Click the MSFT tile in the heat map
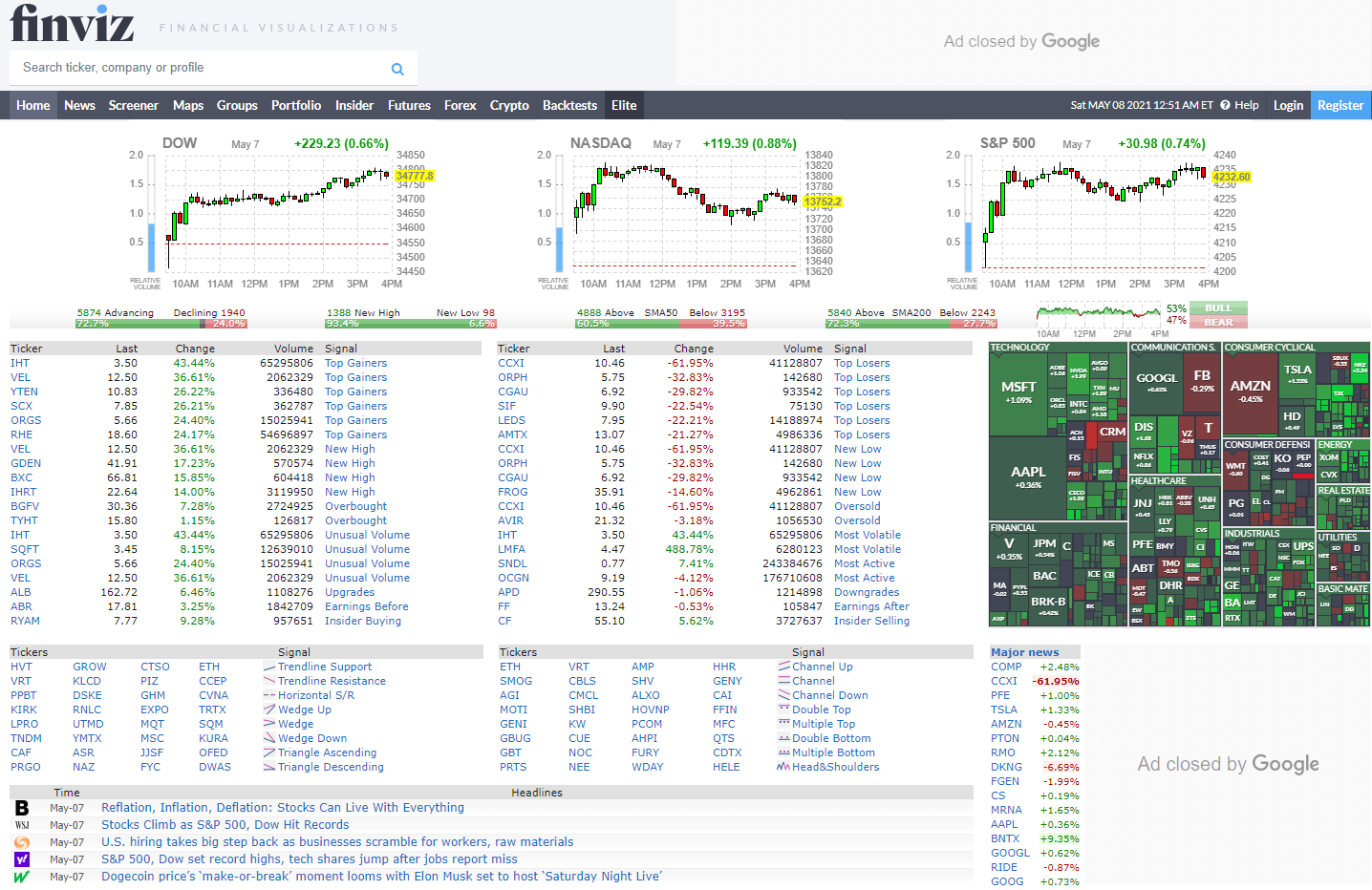1372x890 pixels. coord(1018,392)
